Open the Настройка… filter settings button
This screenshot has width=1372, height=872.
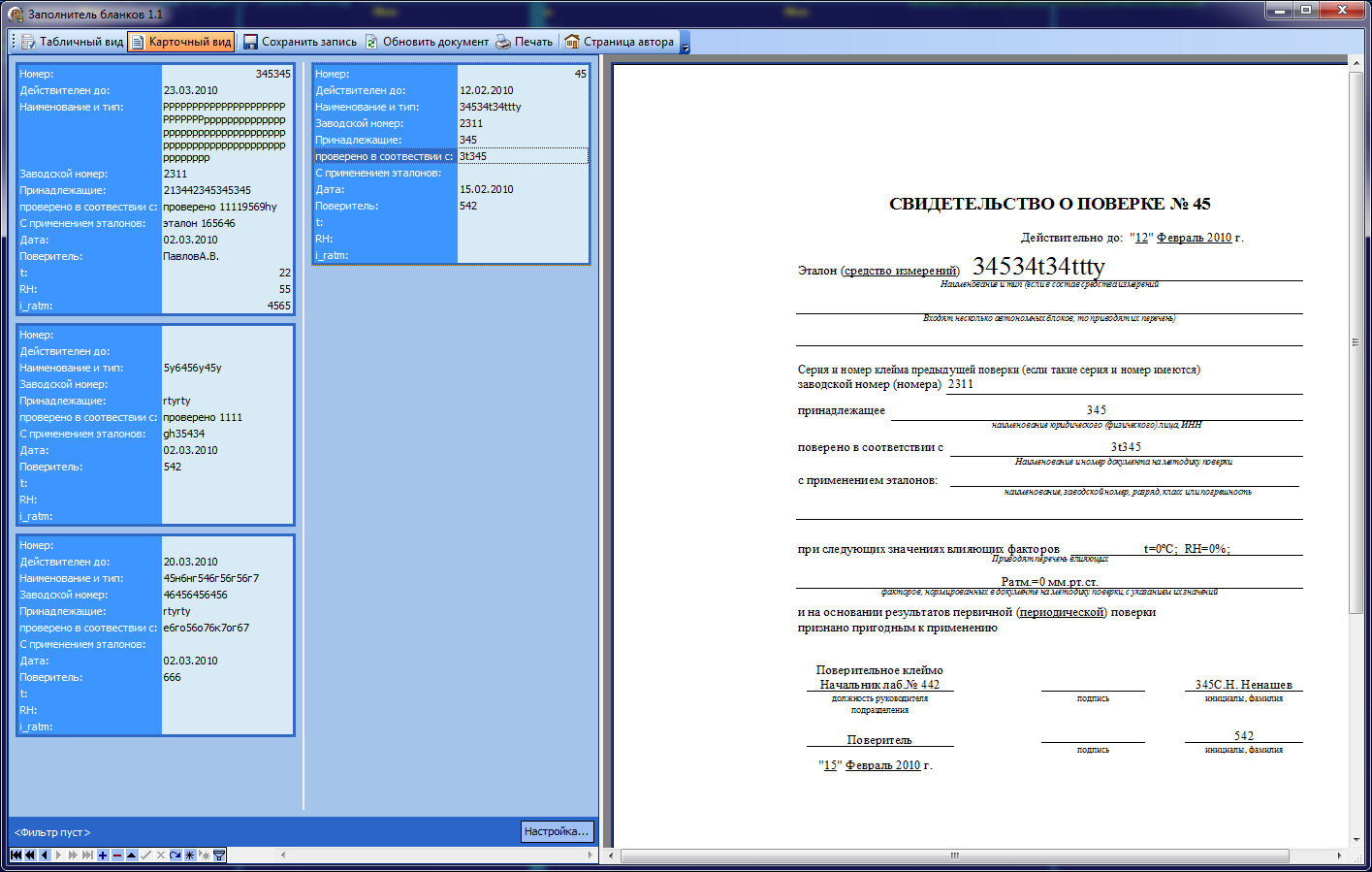[x=557, y=831]
